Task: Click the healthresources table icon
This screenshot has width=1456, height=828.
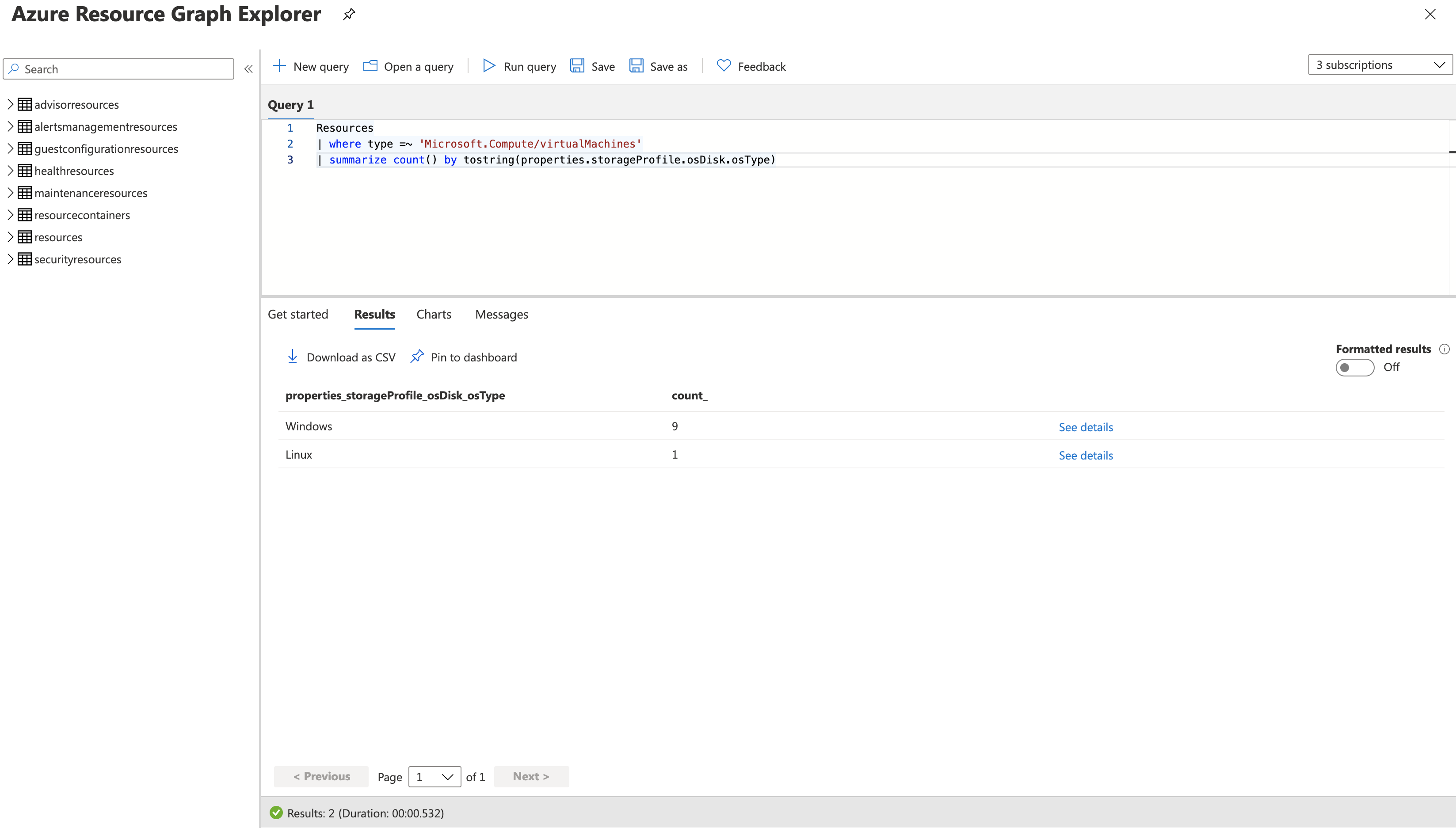Action: (24, 171)
